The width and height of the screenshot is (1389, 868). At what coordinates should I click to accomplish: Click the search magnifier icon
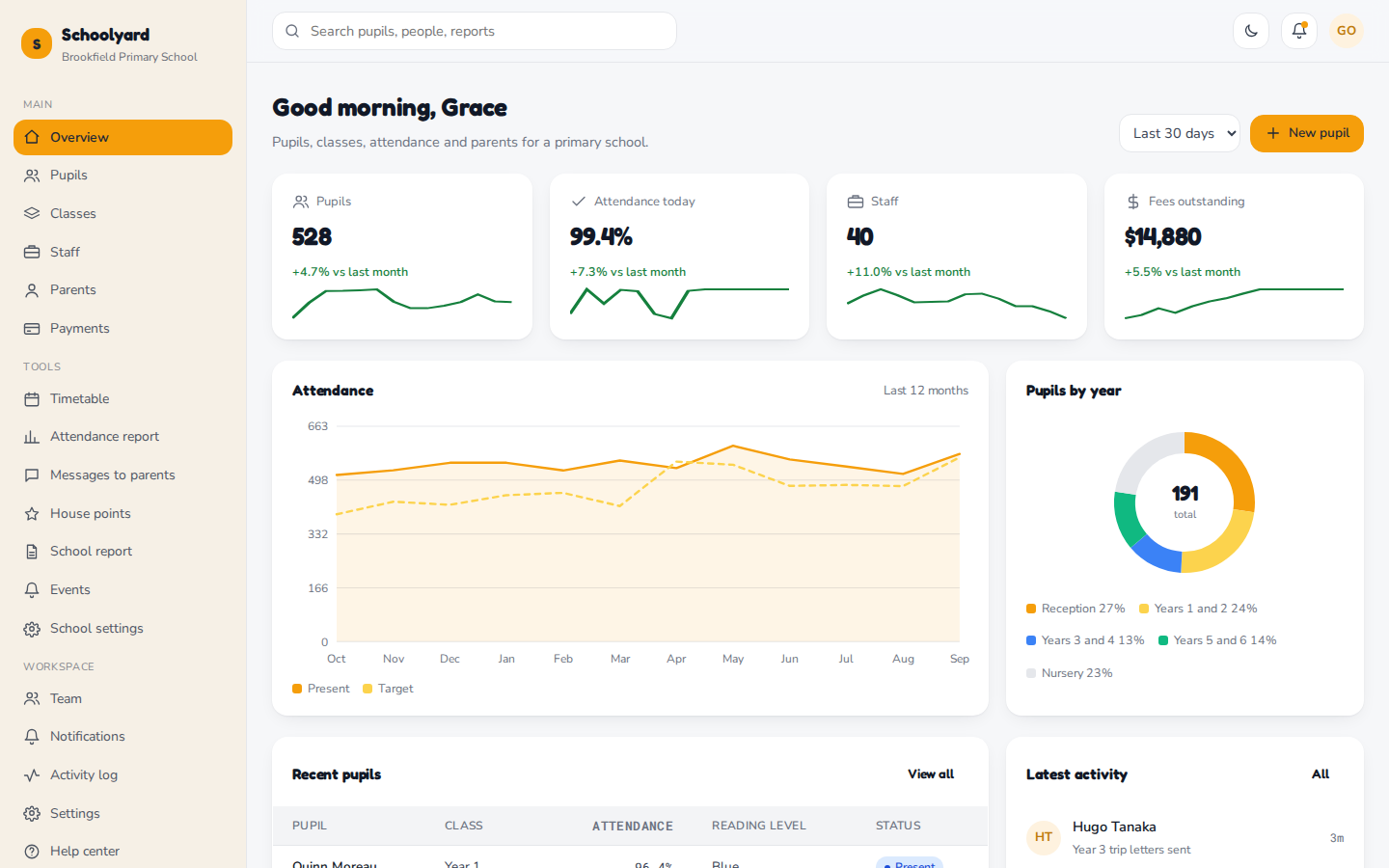(292, 31)
